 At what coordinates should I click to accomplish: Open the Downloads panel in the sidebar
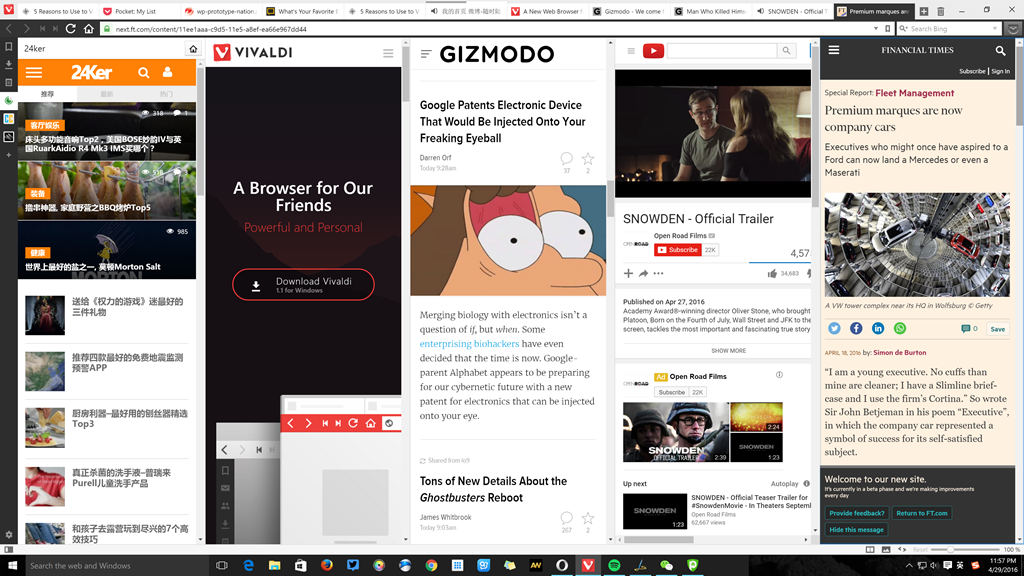pyautogui.click(x=9, y=64)
